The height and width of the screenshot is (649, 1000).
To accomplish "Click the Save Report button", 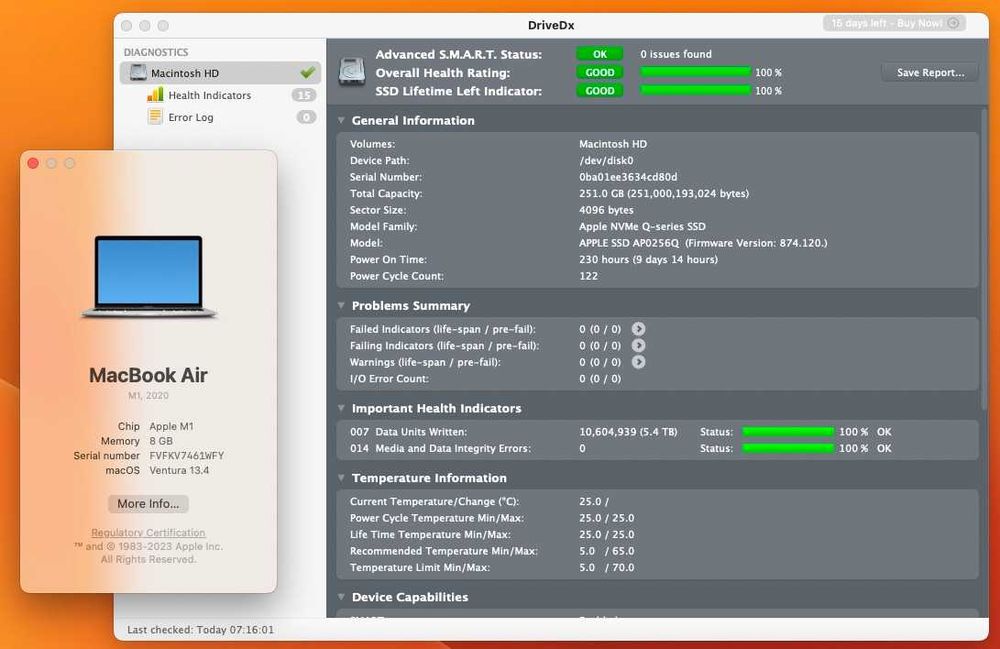I will click(x=930, y=73).
